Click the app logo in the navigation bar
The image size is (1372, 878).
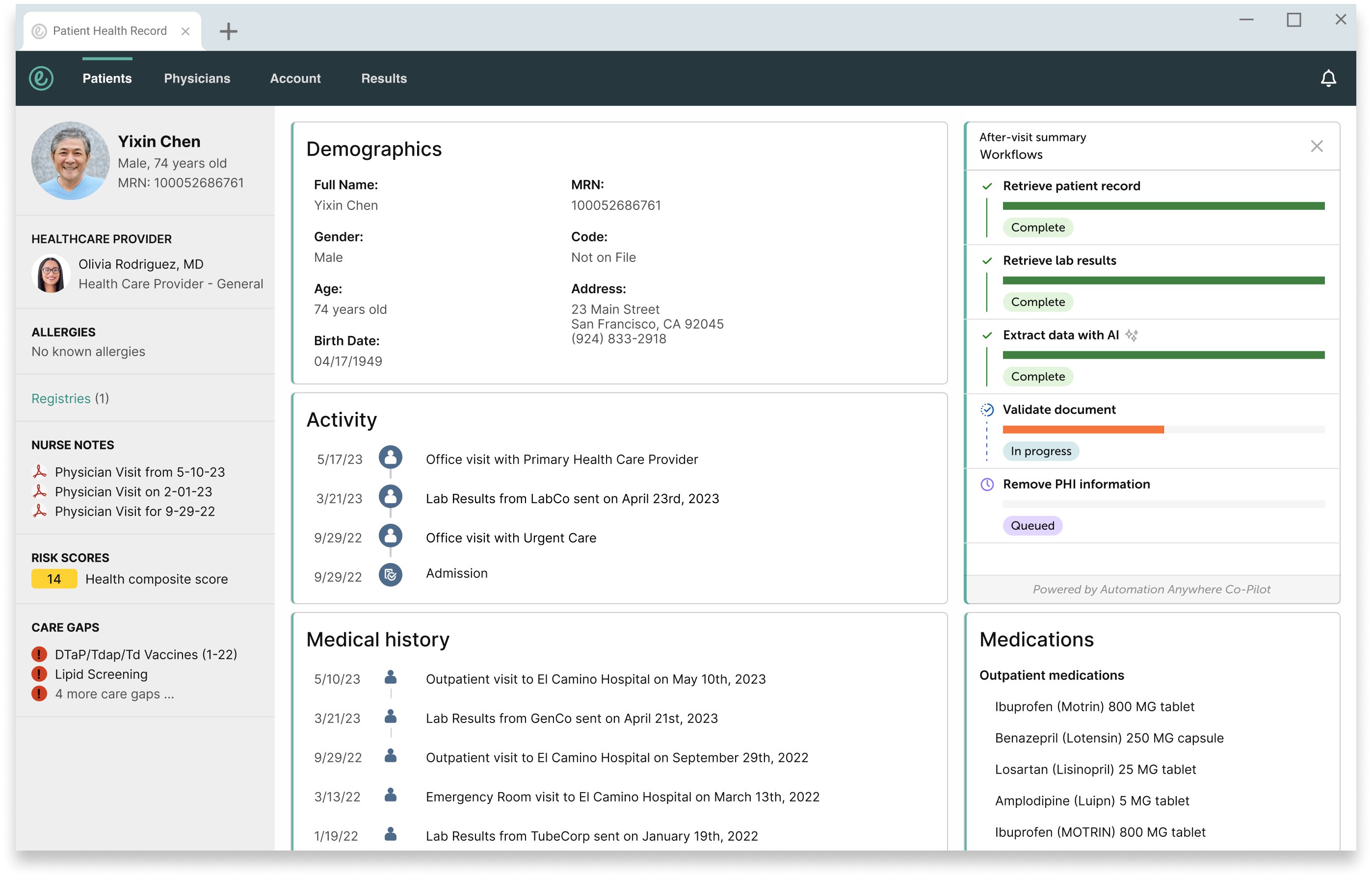pyautogui.click(x=42, y=78)
